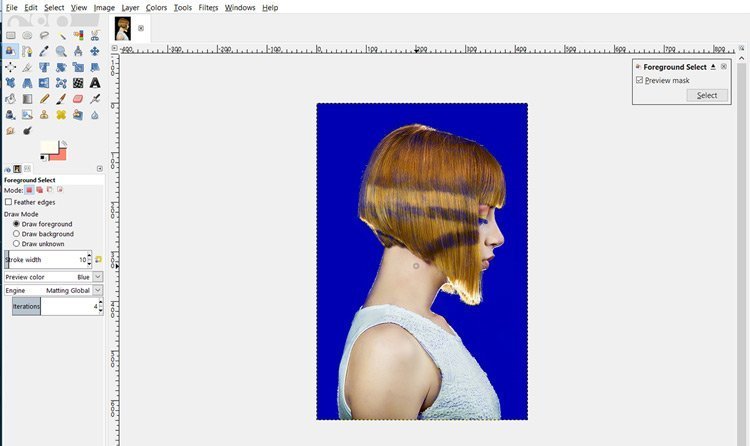Image resolution: width=750 pixels, height=446 pixels.
Task: Click the Iterations slider
Action: point(55,306)
